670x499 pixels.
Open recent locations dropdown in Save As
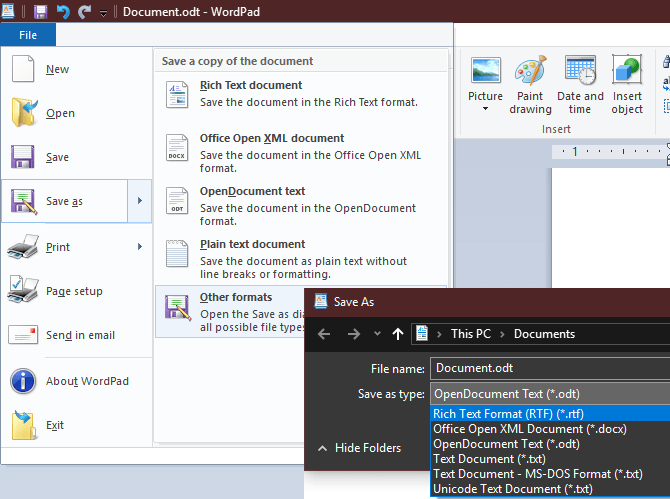tap(377, 333)
